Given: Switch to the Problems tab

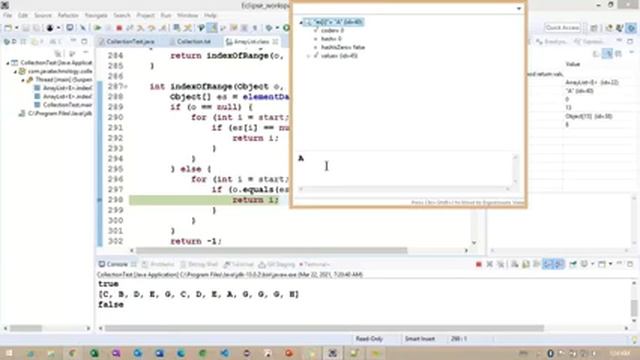Looking at the screenshot, I should 158,264.
